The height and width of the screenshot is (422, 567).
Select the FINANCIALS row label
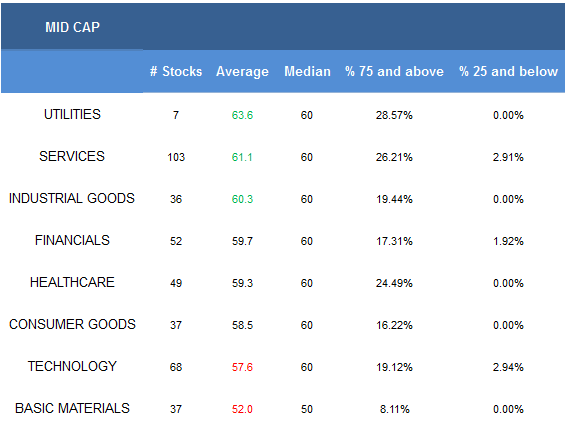tap(72, 240)
